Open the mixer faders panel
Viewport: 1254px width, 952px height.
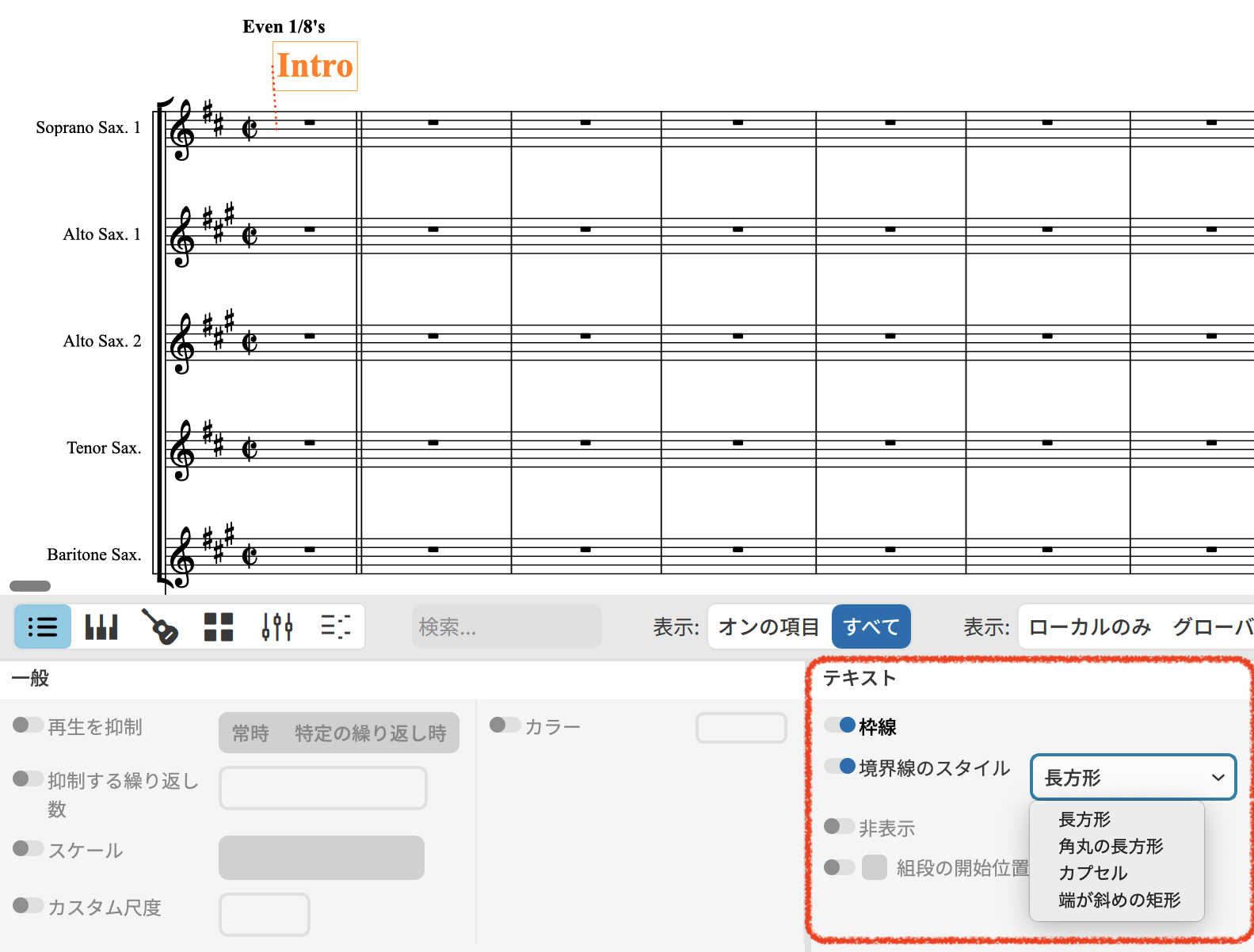pyautogui.click(x=277, y=626)
